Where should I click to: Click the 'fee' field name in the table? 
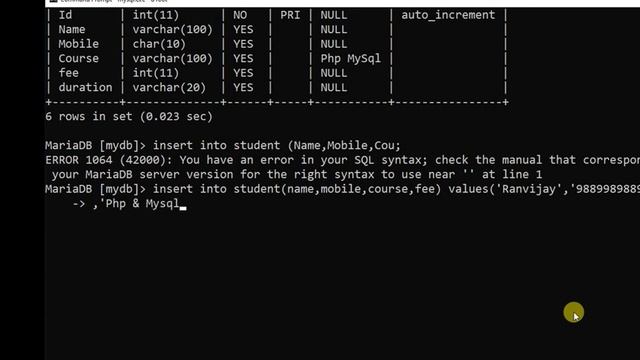(x=68, y=73)
